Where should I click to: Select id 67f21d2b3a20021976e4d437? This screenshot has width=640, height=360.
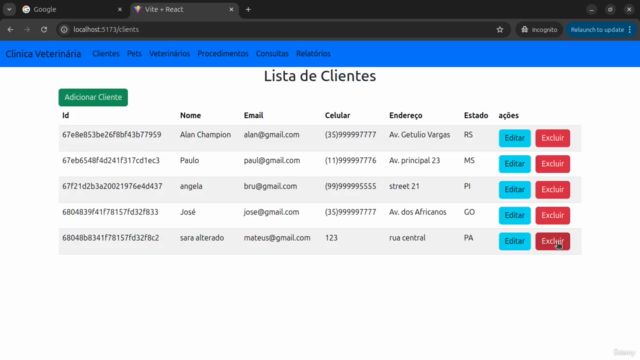point(112,186)
